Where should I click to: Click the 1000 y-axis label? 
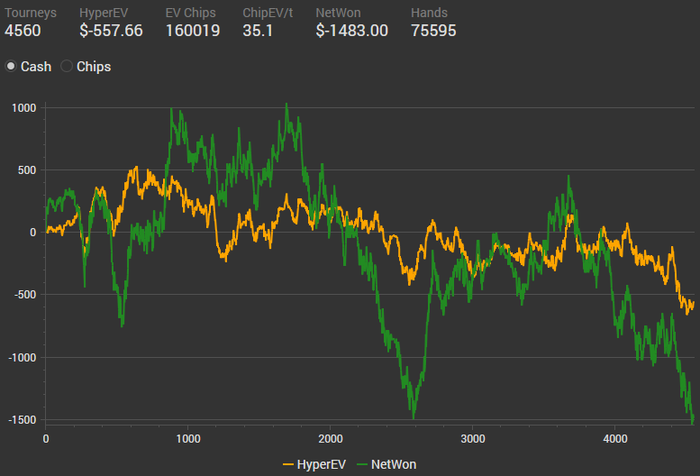24,108
